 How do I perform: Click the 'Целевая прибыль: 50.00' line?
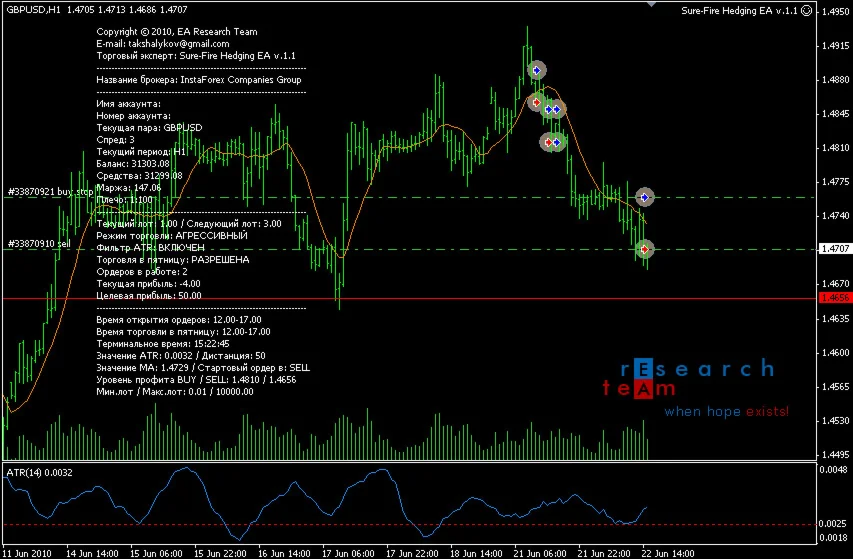point(149,296)
